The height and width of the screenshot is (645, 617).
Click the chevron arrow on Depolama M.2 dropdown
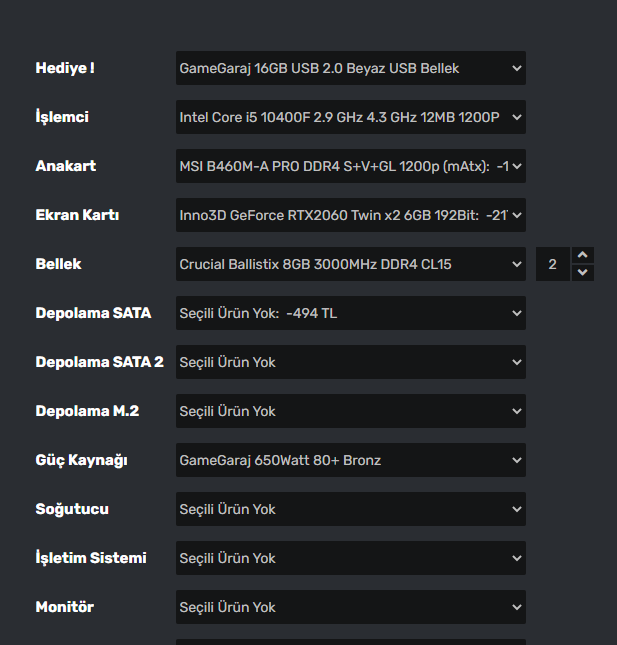(516, 411)
